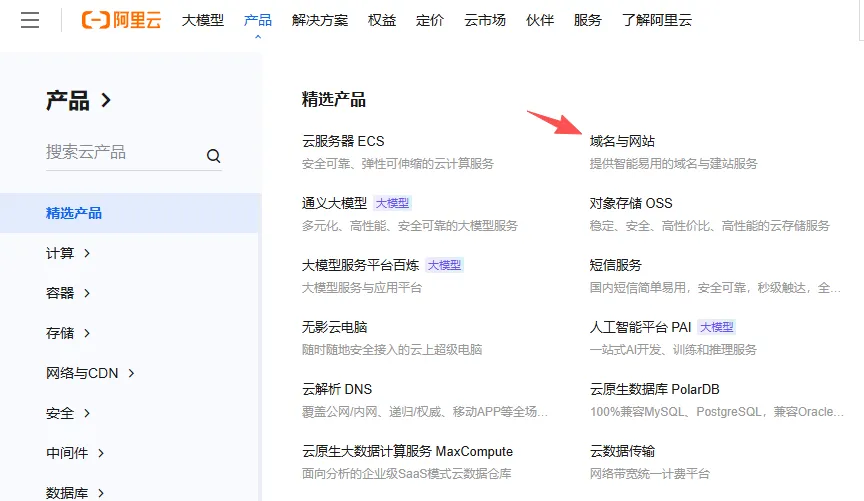
Task: Expand the 计算 category chevron
Action: point(87,253)
